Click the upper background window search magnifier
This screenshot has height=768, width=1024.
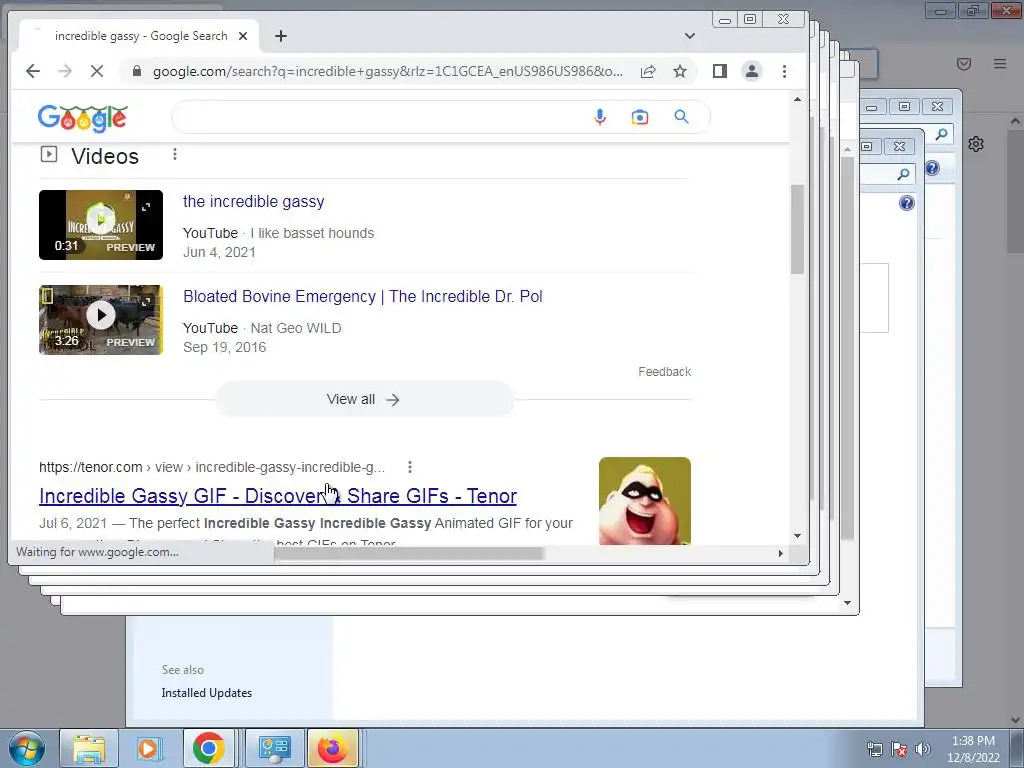[x=941, y=135]
